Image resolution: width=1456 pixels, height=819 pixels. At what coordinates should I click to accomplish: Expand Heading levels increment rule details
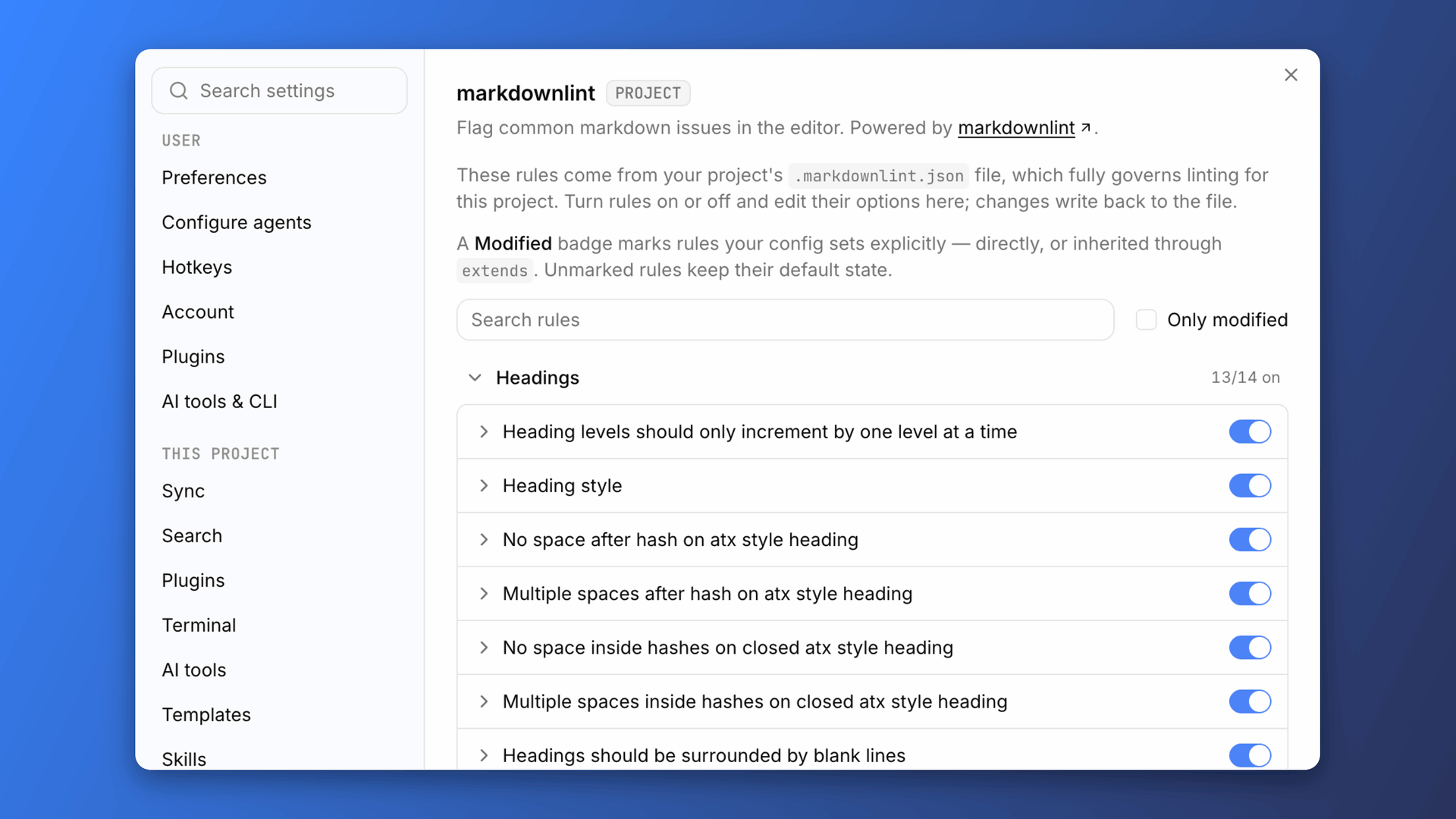(484, 432)
